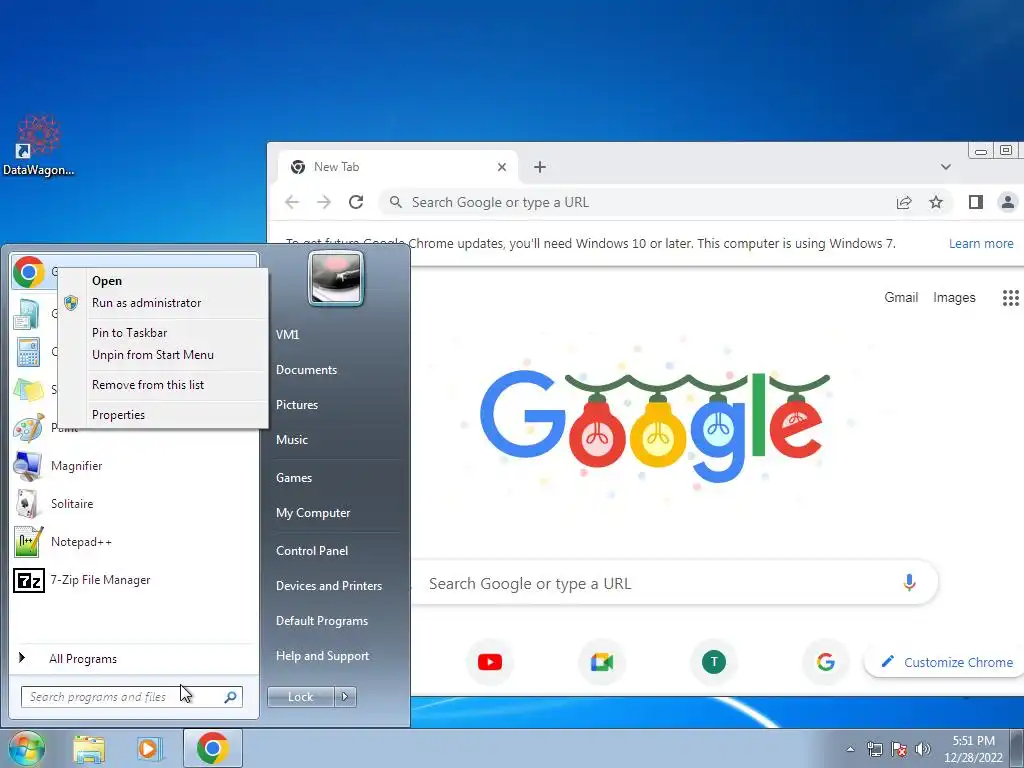Expand the arrow next to Lock
The width and height of the screenshot is (1024, 768).
pyautogui.click(x=345, y=697)
